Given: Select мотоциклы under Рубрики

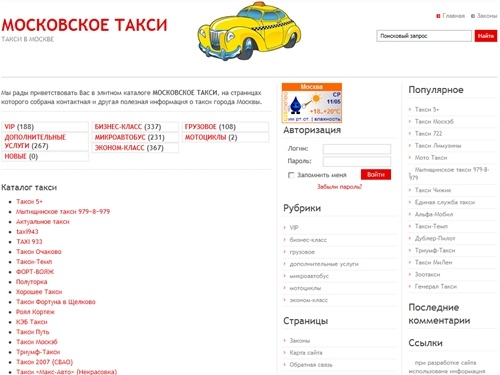Looking at the screenshot, I should [x=305, y=288].
